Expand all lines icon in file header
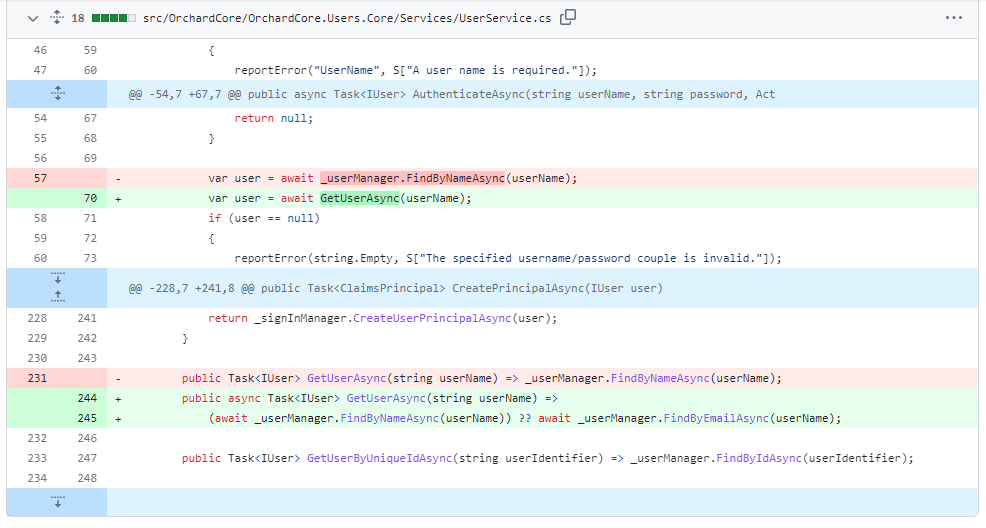The width and height of the screenshot is (986, 528). (57, 18)
